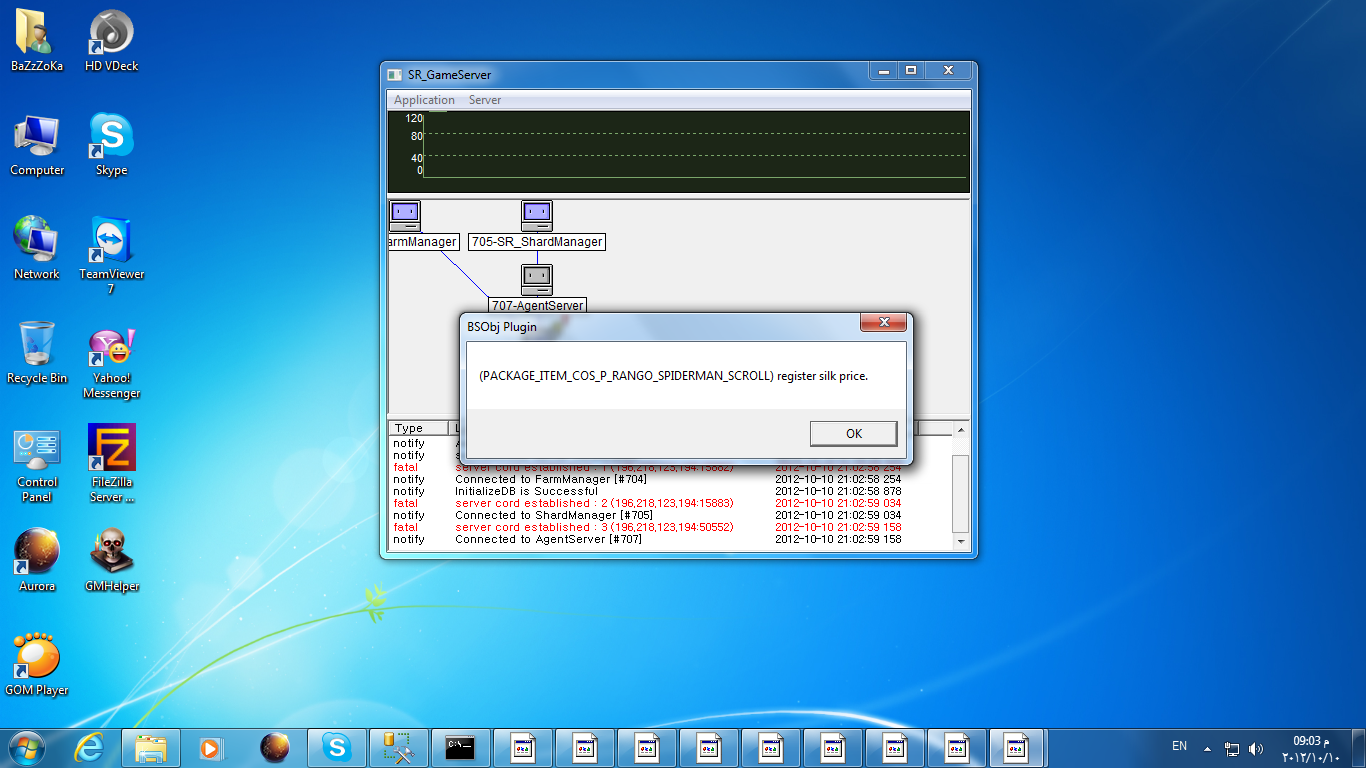
Task: Select the Aurora desktop shortcut
Action: (x=37, y=560)
